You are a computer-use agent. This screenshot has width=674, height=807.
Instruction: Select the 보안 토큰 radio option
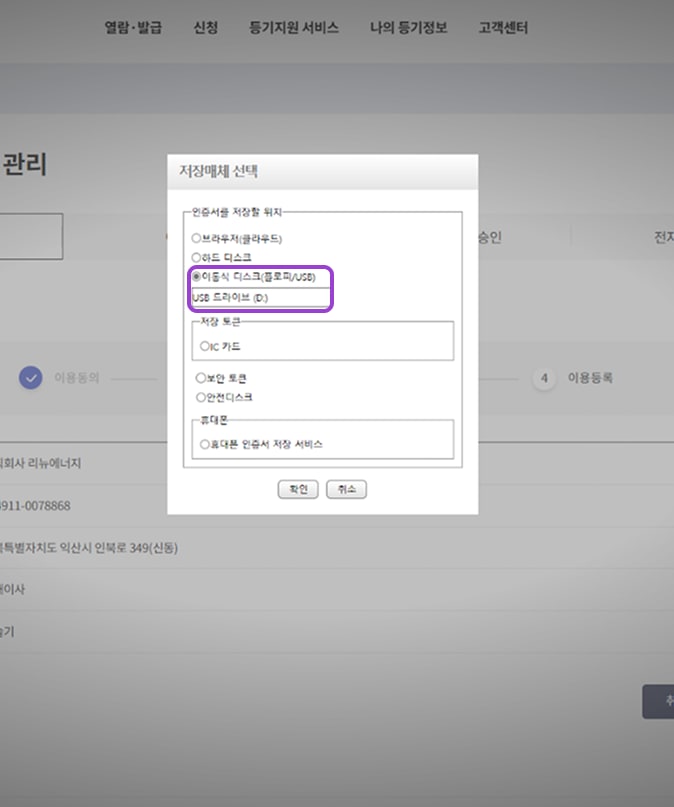[200, 378]
